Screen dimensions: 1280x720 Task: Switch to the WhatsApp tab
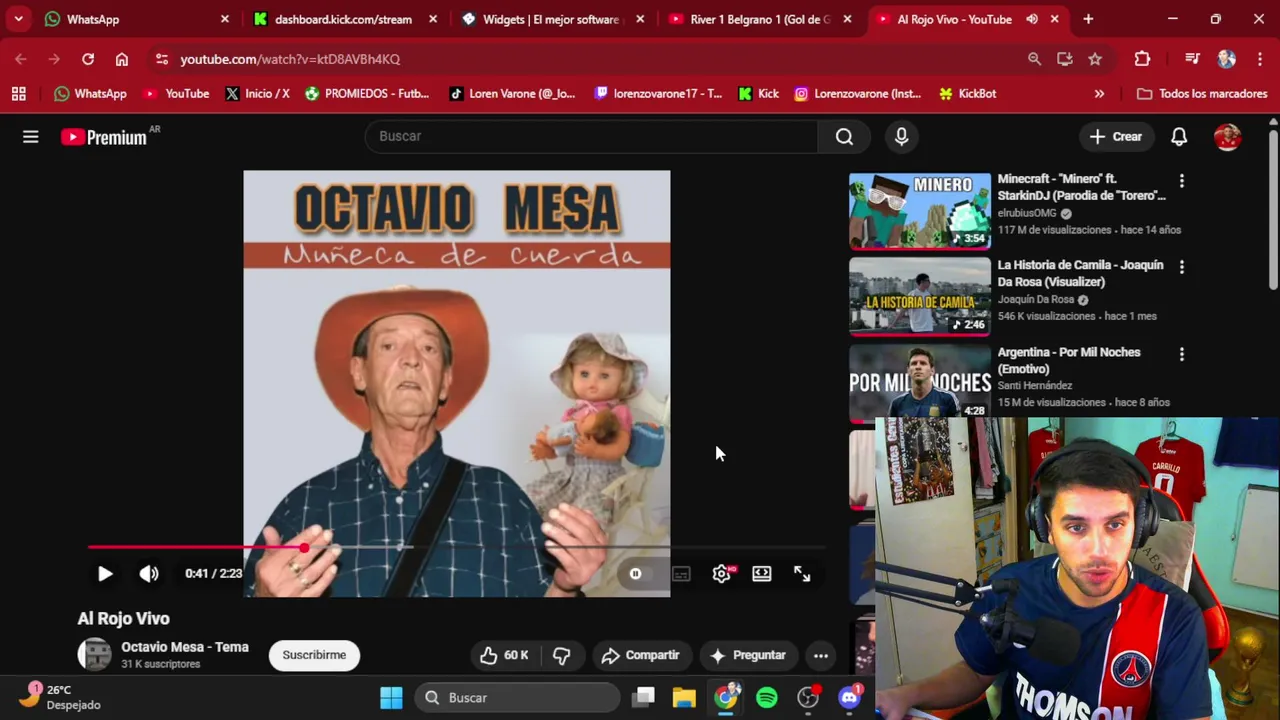click(x=134, y=19)
